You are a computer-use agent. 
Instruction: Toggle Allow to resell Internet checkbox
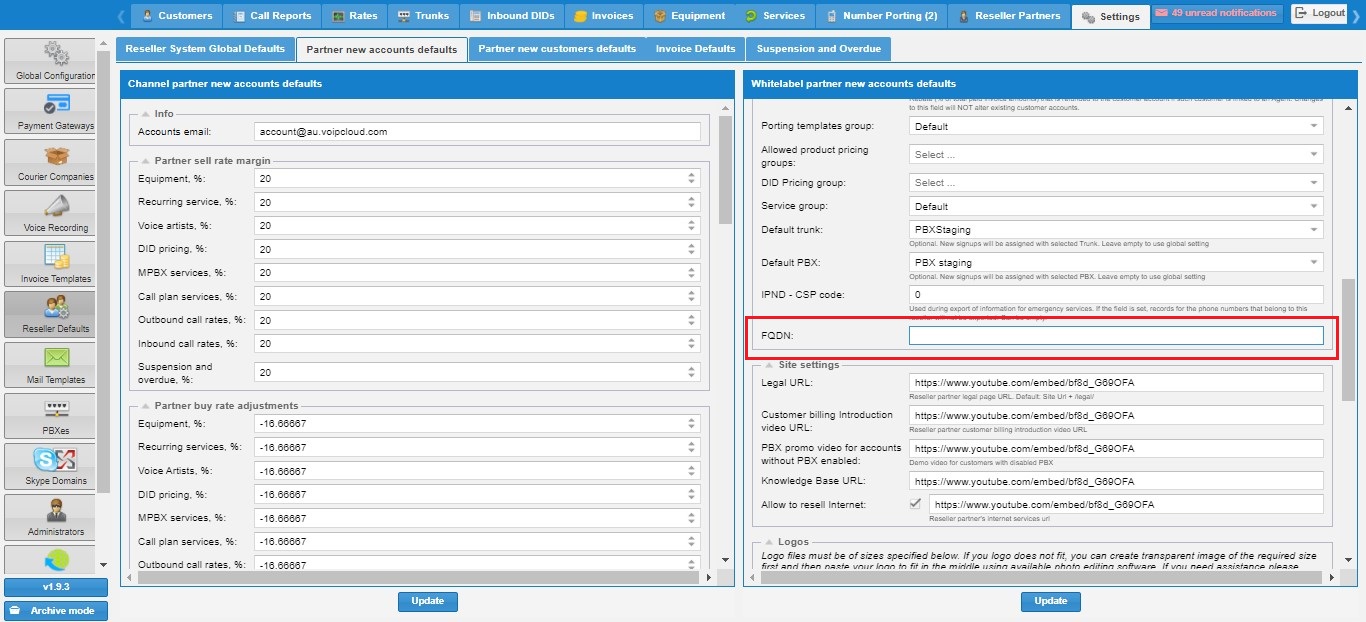915,504
